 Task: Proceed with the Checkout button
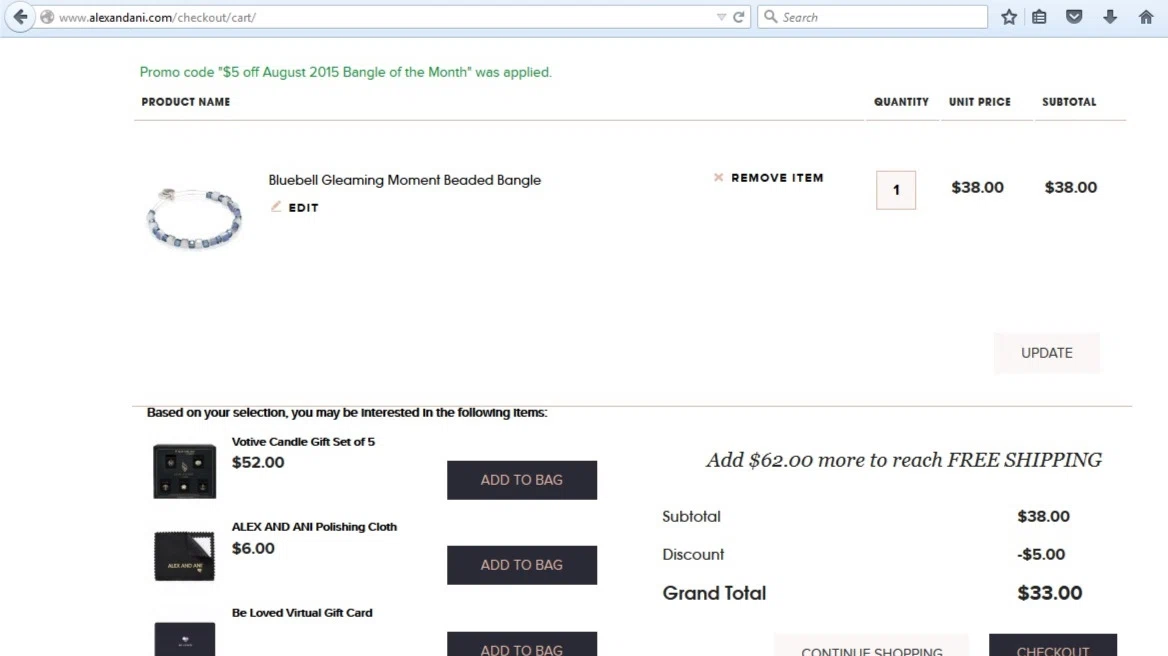[1053, 646]
